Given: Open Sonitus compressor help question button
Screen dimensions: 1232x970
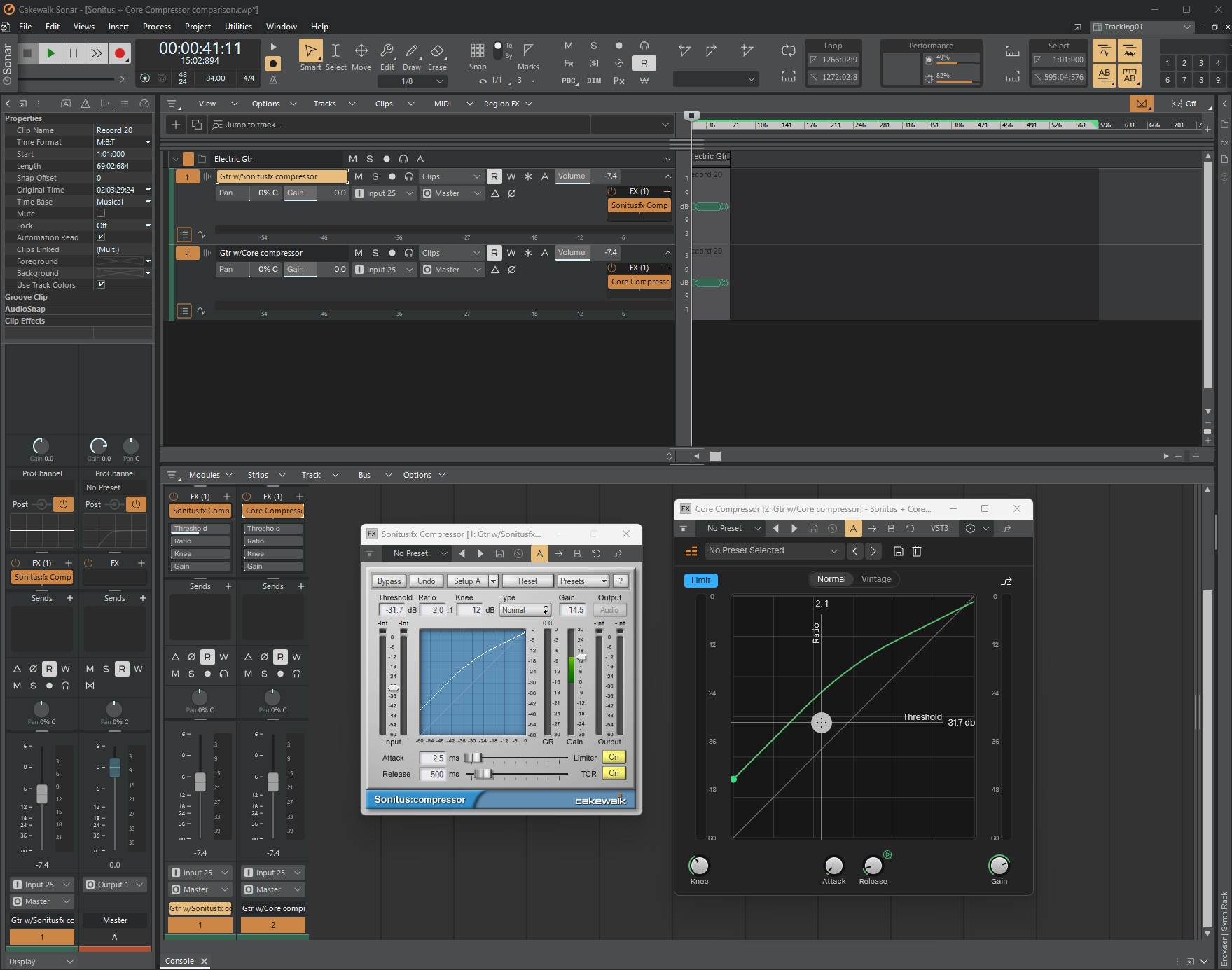Looking at the screenshot, I should 620,581.
